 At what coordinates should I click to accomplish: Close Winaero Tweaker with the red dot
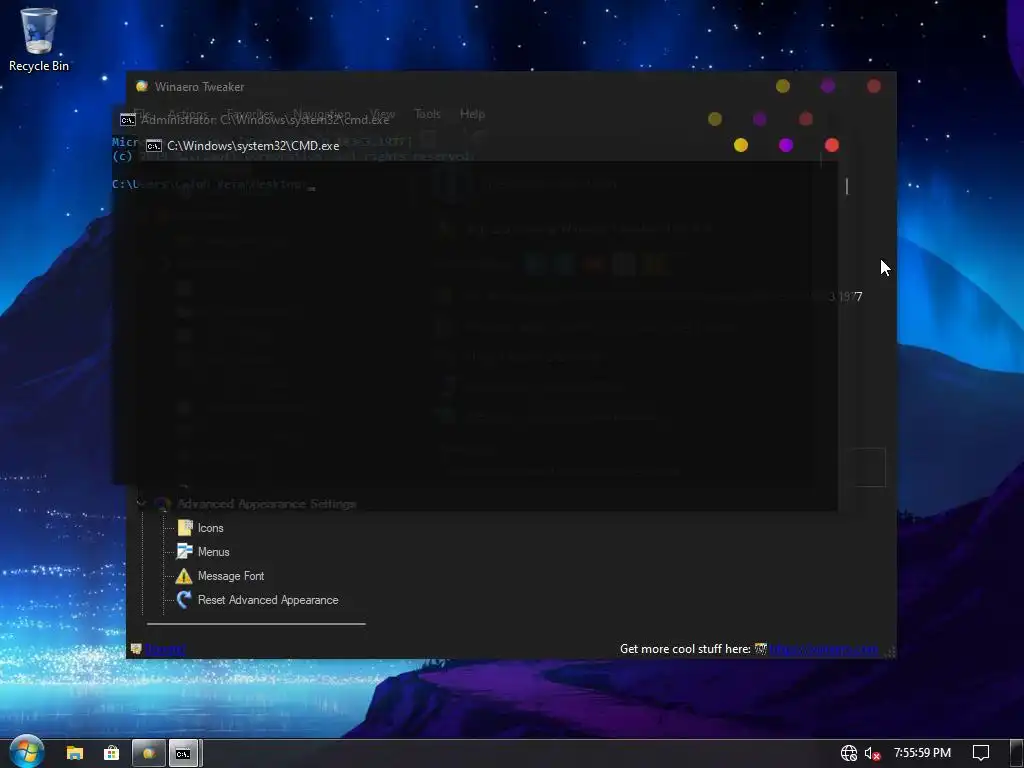[874, 86]
